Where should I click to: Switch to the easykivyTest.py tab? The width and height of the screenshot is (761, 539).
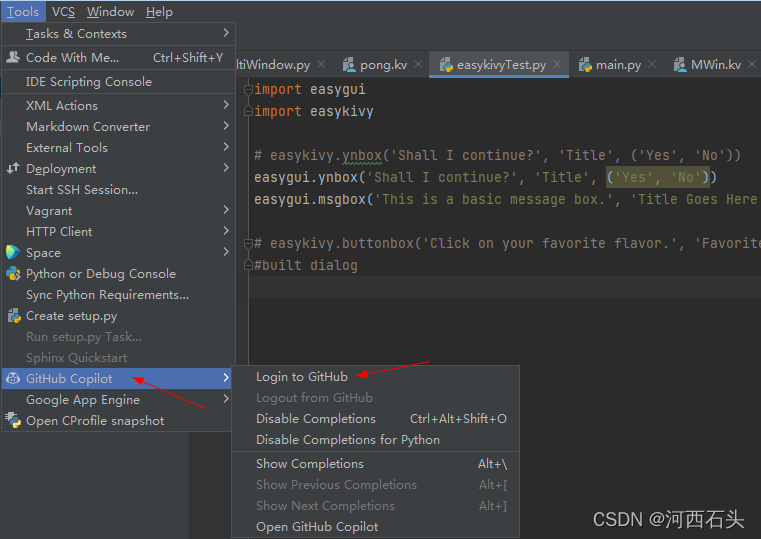point(499,65)
